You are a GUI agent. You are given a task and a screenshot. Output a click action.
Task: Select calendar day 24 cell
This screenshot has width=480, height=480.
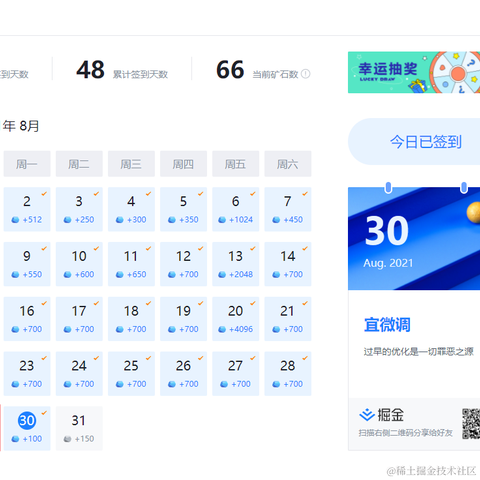click(79, 373)
